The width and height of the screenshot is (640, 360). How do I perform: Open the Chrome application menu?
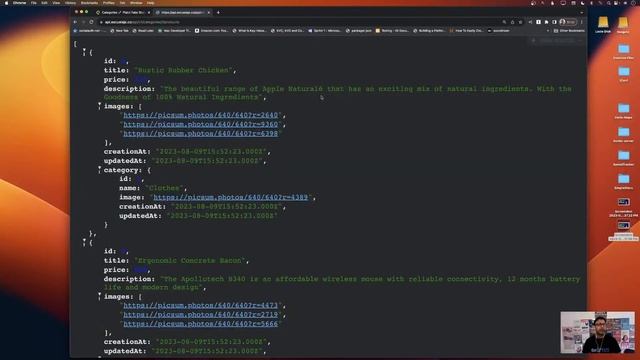(19, 3)
